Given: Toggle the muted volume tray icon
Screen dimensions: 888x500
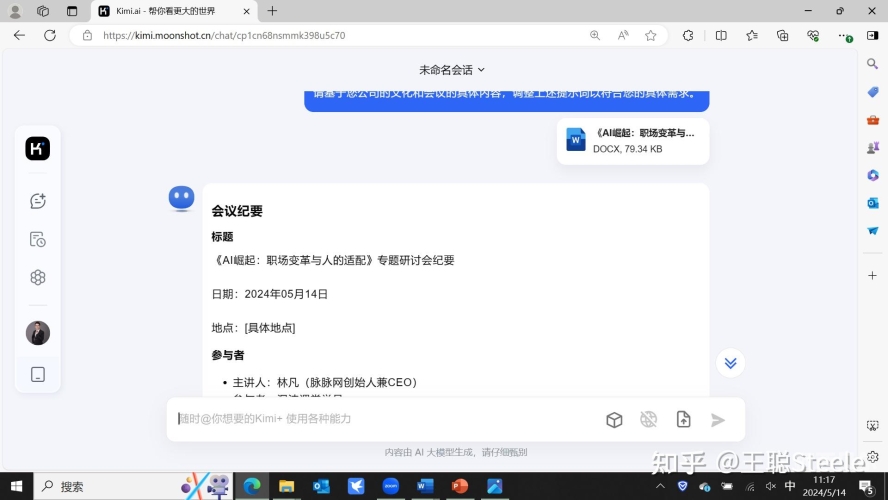Looking at the screenshot, I should pyautogui.click(x=770, y=486).
